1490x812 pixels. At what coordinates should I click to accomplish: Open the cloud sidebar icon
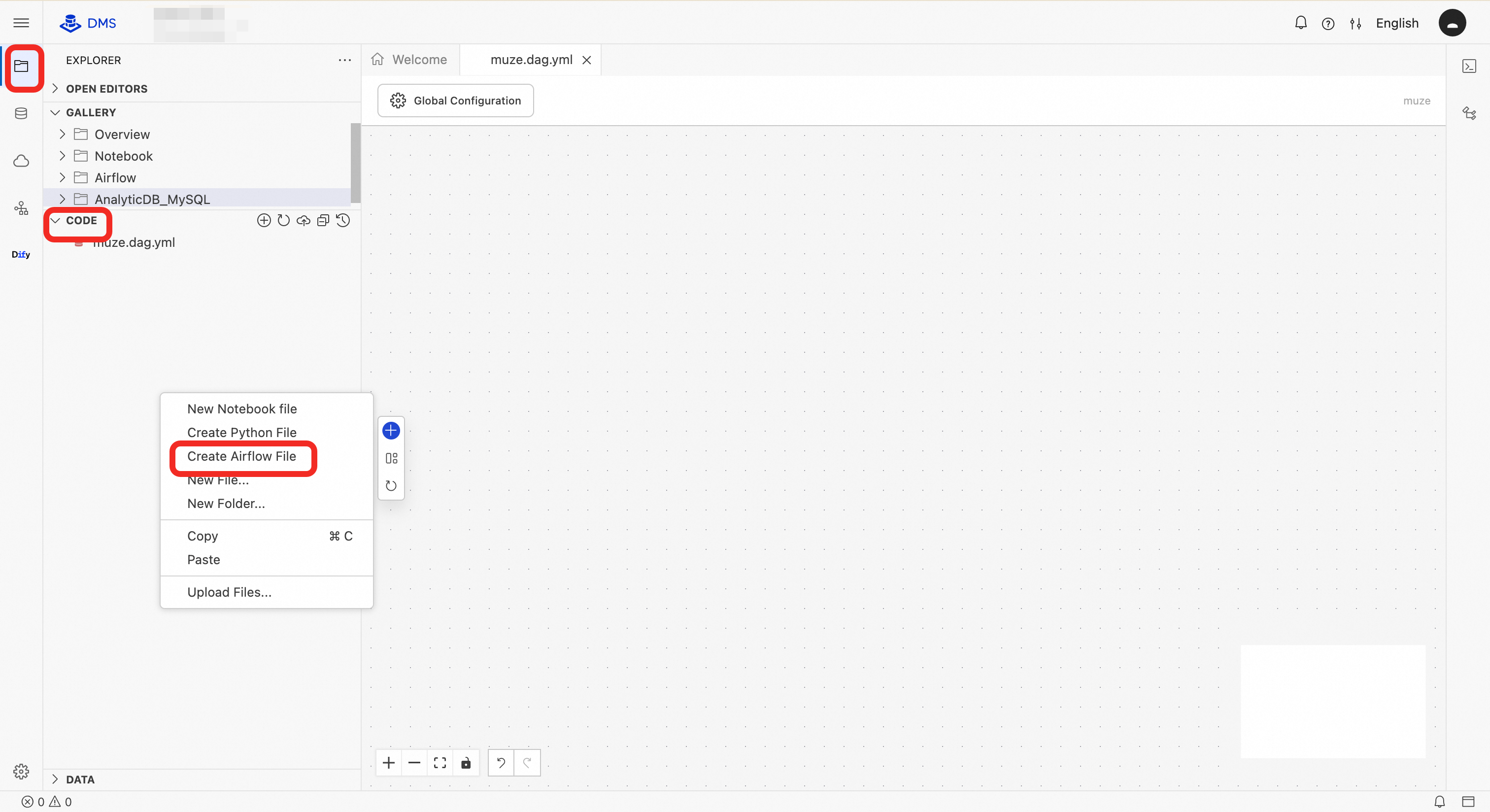(x=21, y=161)
